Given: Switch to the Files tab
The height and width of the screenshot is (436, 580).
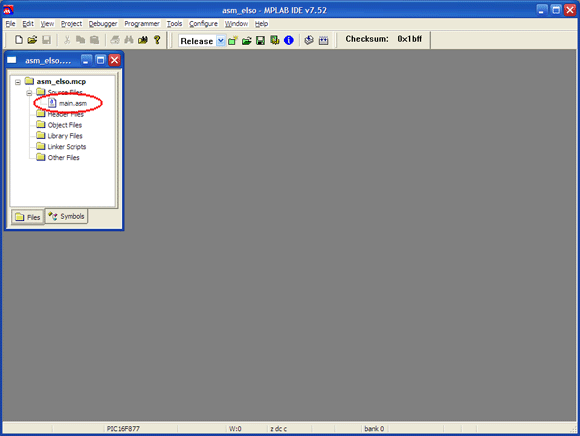Looking at the screenshot, I should 28,217.
